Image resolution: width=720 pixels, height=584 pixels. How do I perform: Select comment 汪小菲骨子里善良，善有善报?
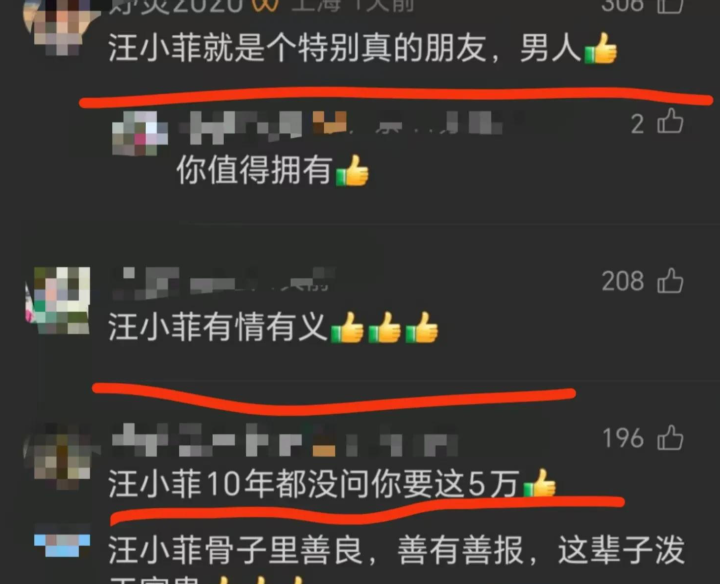pyautogui.click(x=316, y=550)
